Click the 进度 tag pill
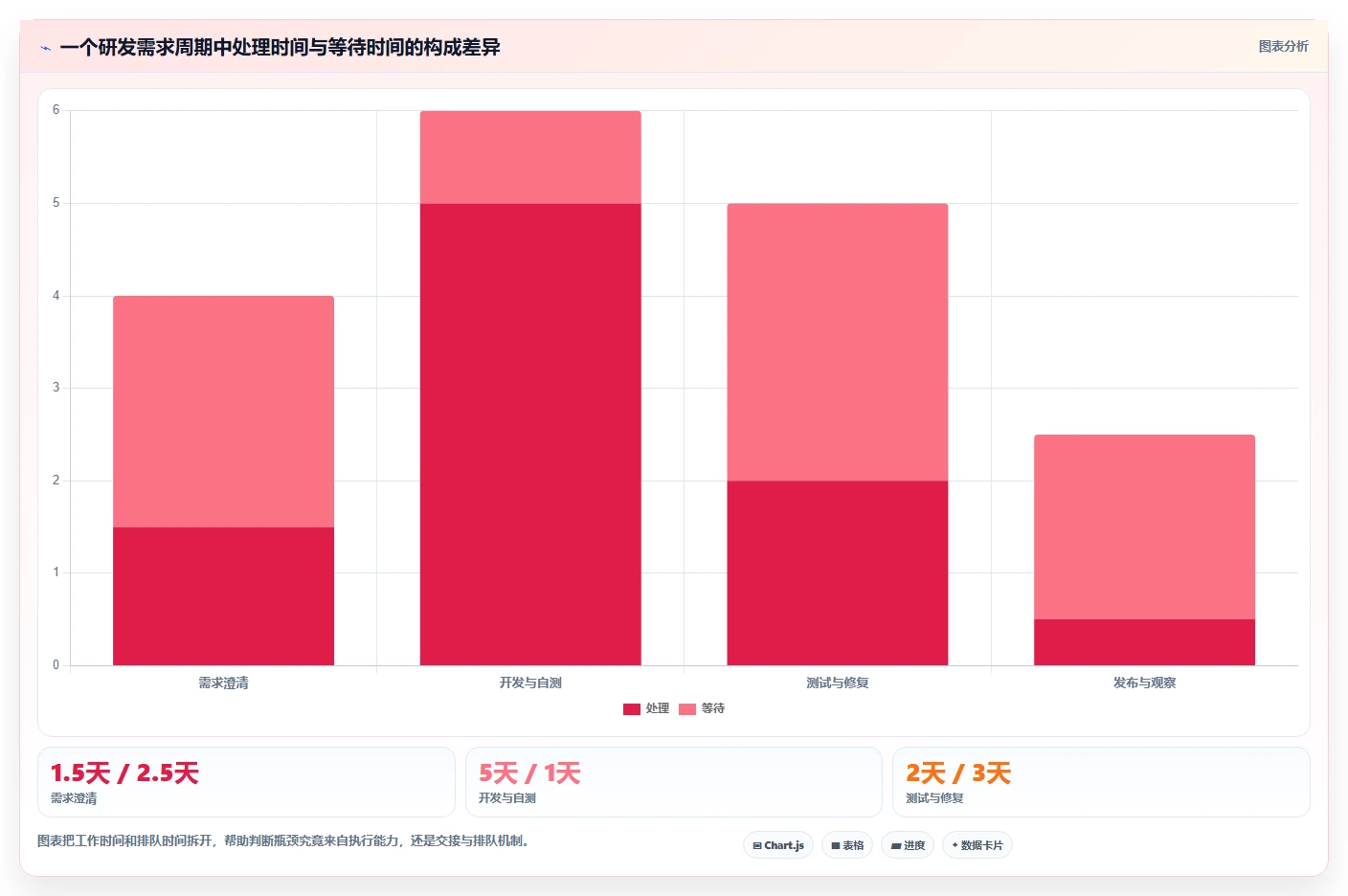The height and width of the screenshot is (896, 1348). (x=908, y=845)
